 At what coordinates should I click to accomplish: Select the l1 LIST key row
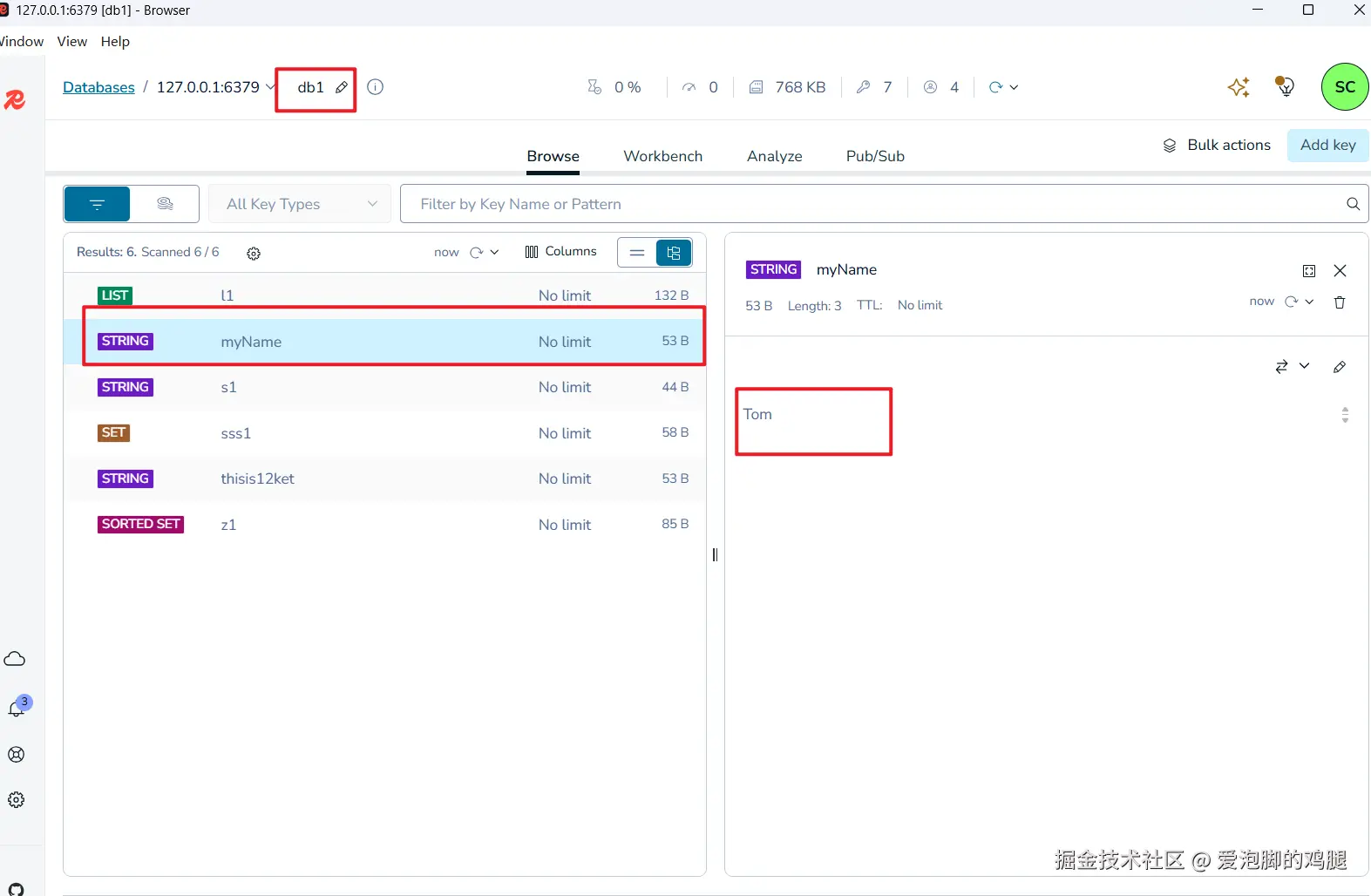pyautogui.click(x=384, y=295)
